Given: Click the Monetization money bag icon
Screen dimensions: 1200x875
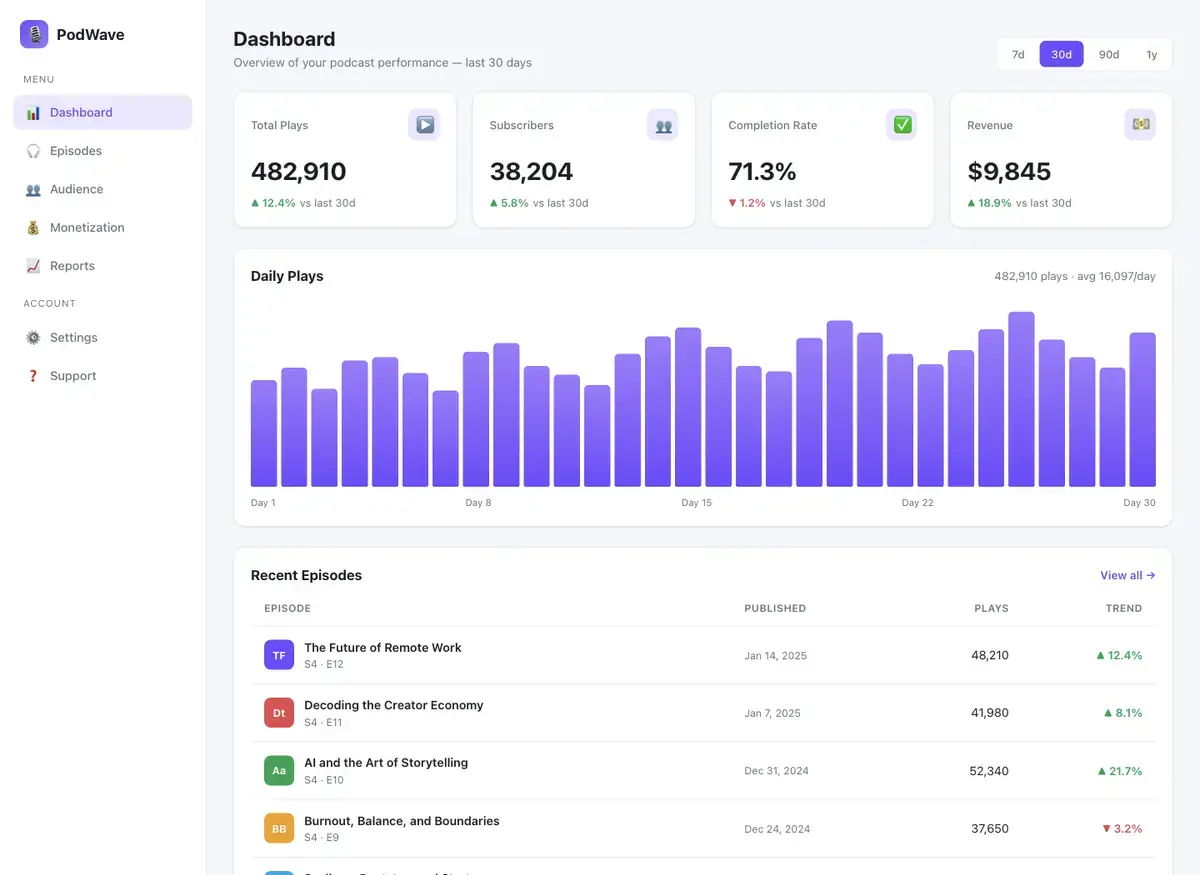Looking at the screenshot, I should [x=33, y=228].
